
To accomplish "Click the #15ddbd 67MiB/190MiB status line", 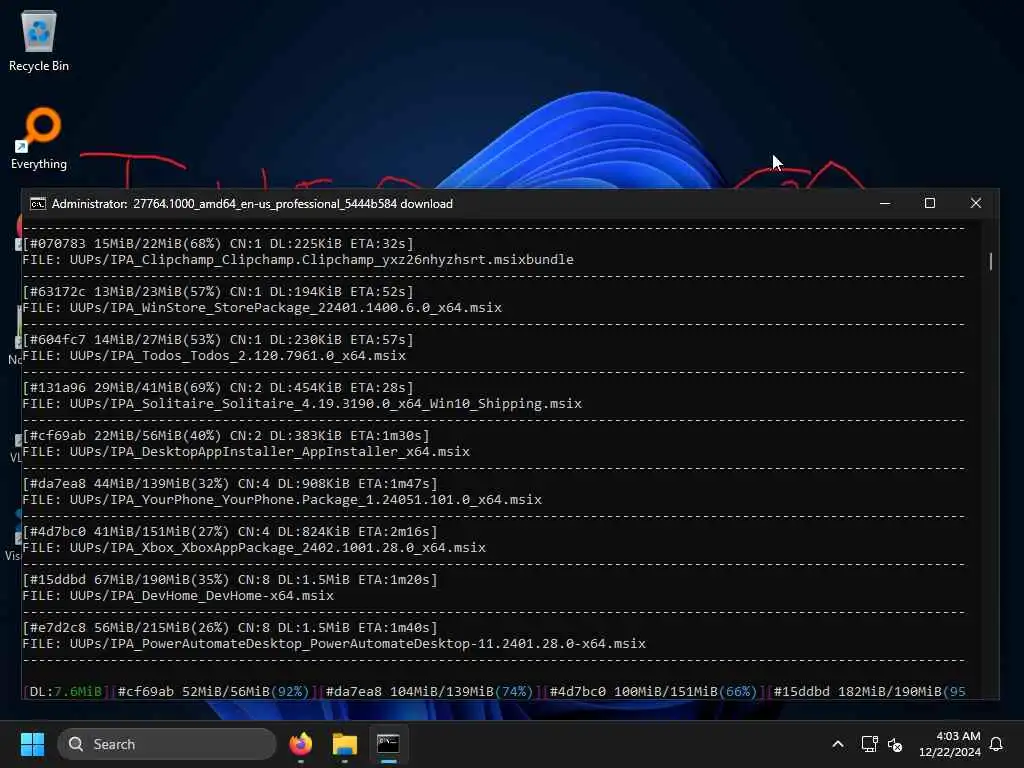I will coord(230,579).
